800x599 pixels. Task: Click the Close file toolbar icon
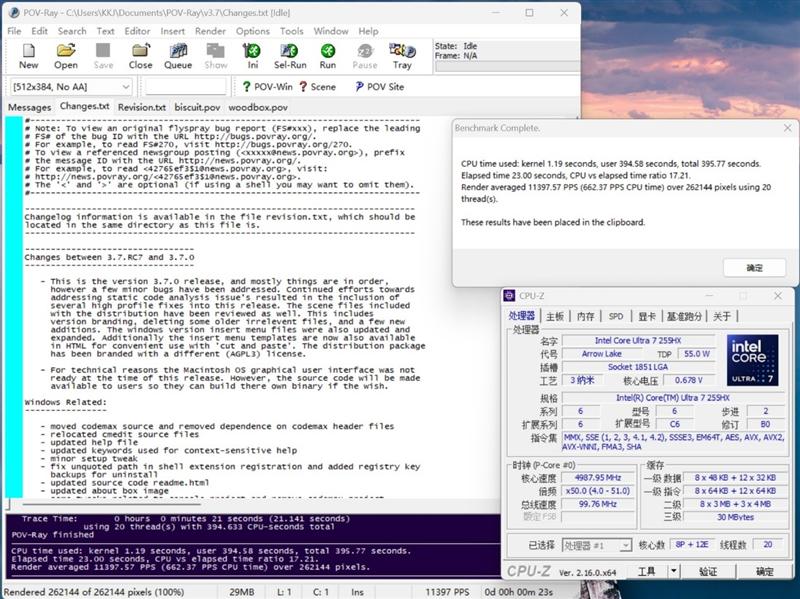pos(141,54)
